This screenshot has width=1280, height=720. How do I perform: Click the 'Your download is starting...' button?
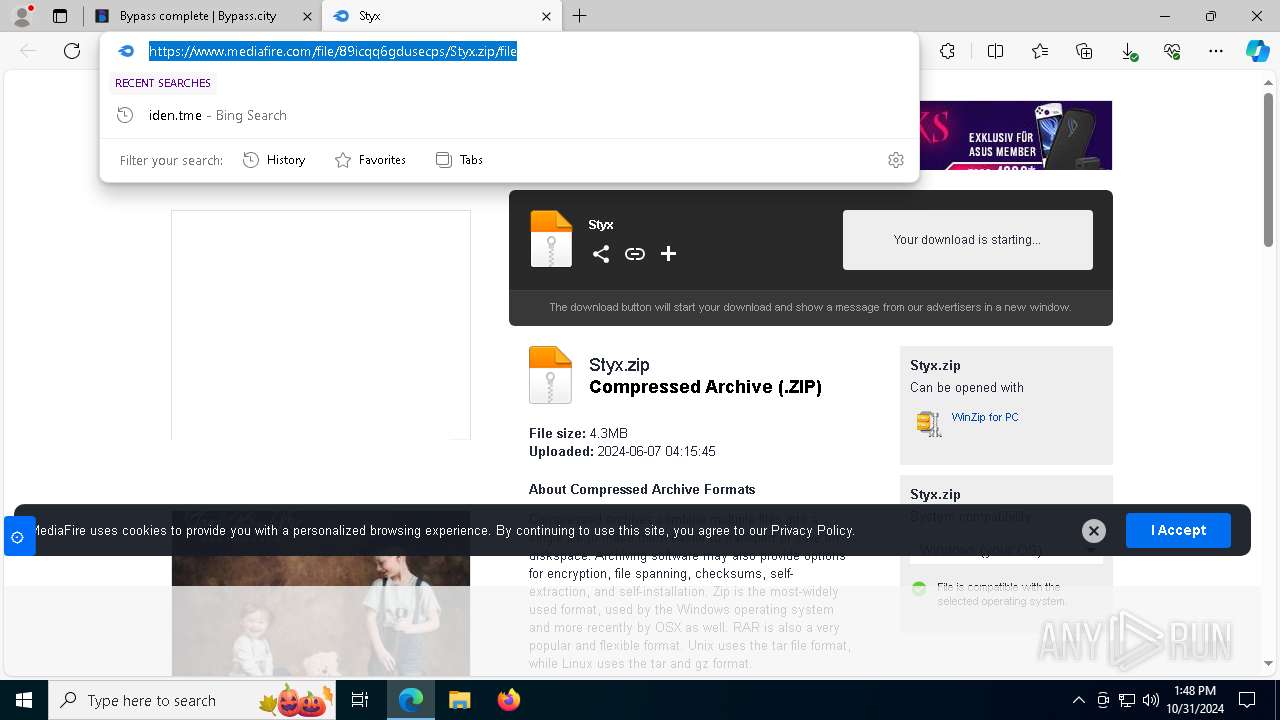click(967, 240)
